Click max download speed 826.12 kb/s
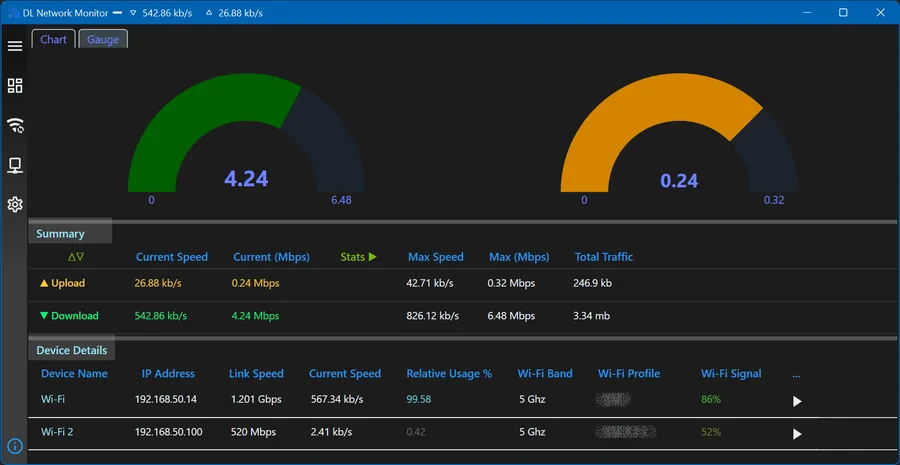This screenshot has height=465, width=900. pos(432,316)
